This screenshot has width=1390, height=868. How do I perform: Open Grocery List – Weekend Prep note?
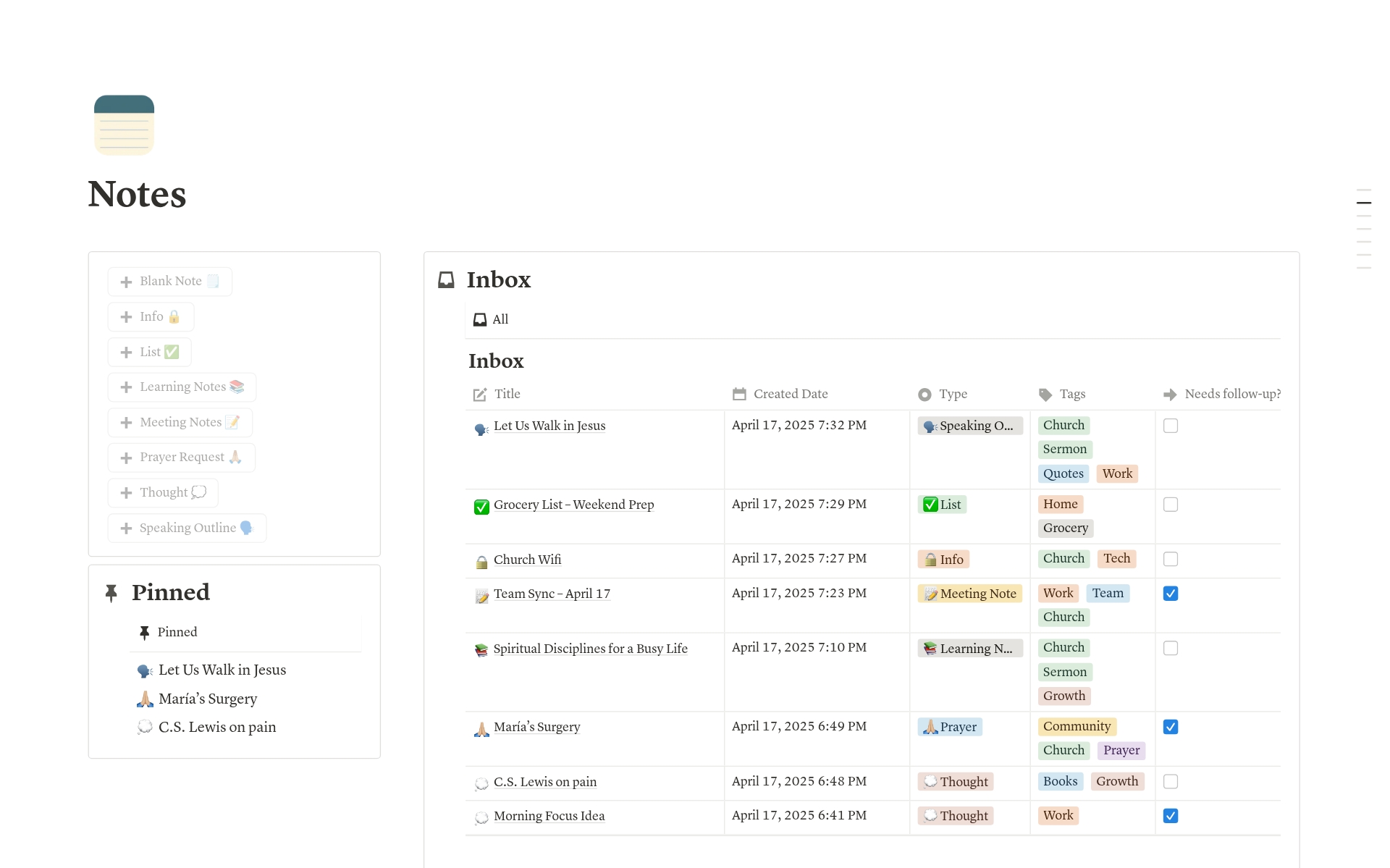pos(573,505)
